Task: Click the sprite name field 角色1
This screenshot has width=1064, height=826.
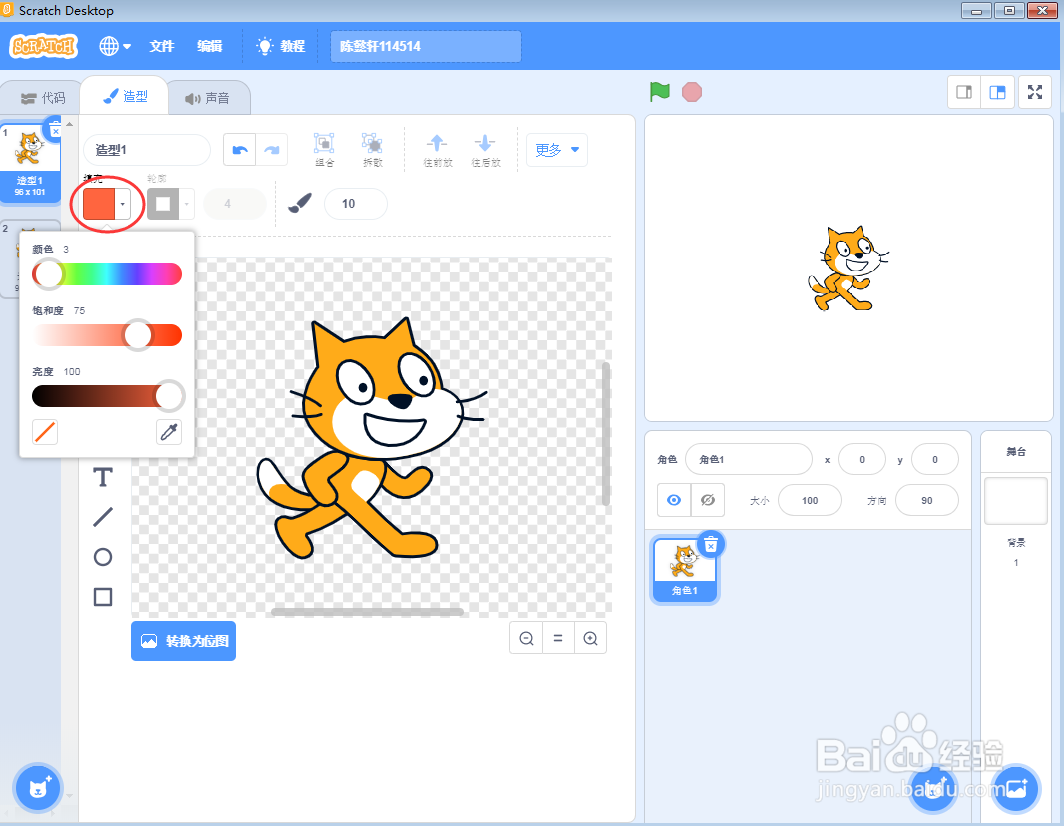Action: 748,459
